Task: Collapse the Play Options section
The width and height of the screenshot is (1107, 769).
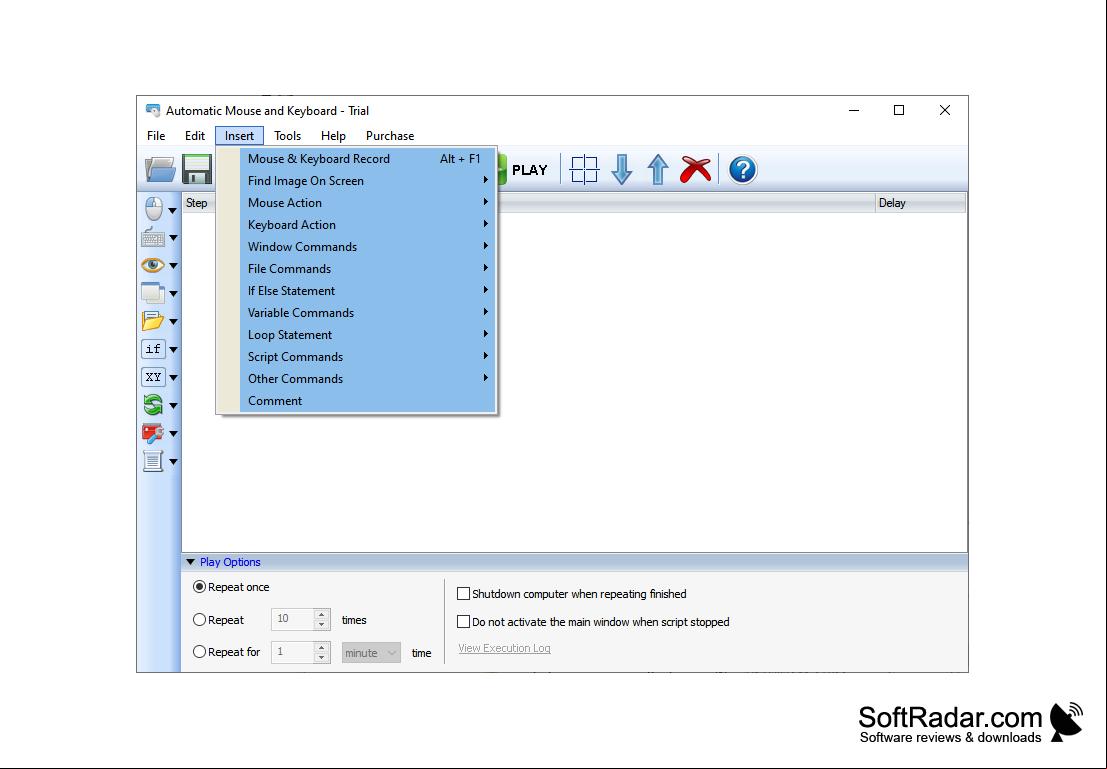Action: pos(191,562)
